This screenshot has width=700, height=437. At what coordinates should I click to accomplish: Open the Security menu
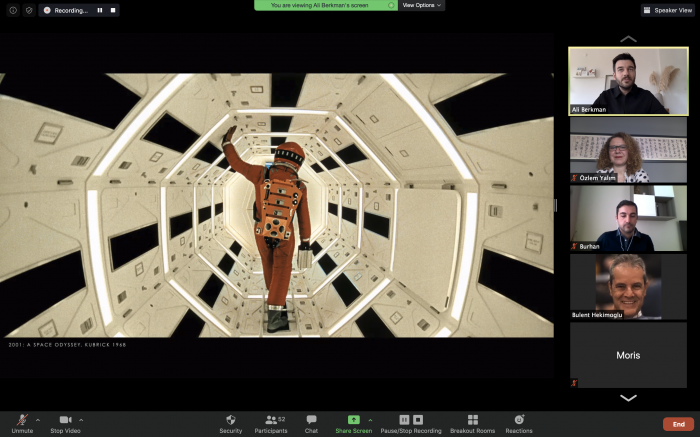coord(231,424)
